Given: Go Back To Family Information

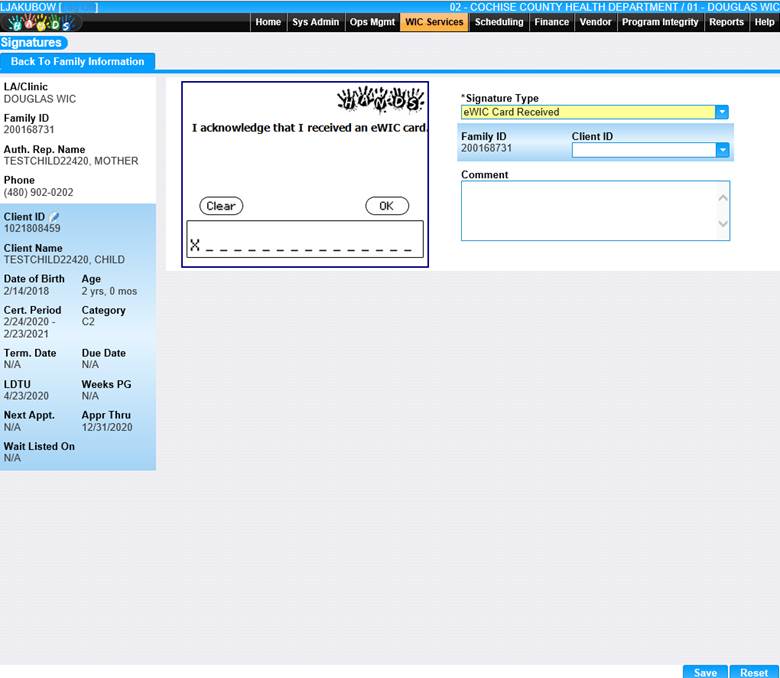Looking at the screenshot, I should pos(78,62).
